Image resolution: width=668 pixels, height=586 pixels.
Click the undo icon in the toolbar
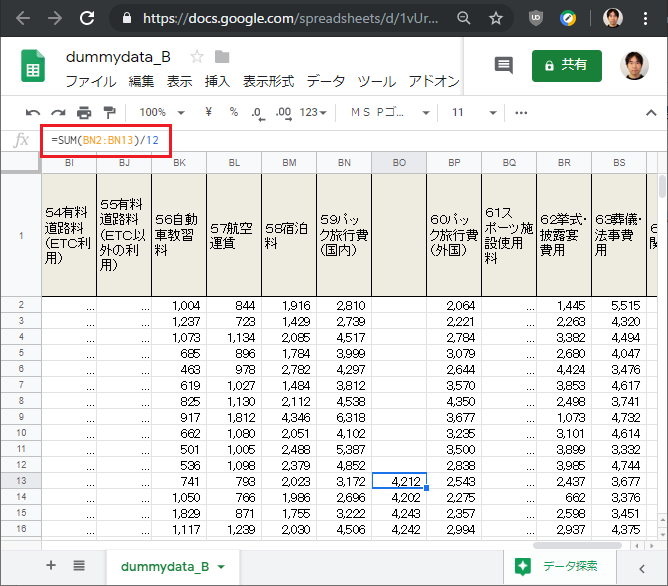[33, 113]
